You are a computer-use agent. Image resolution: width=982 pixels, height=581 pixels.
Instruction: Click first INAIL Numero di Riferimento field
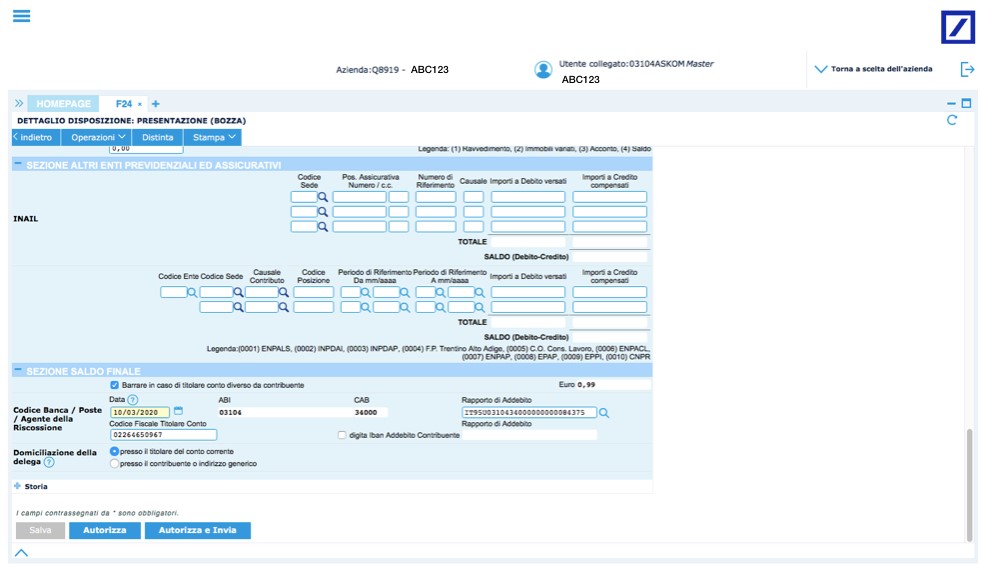click(435, 197)
